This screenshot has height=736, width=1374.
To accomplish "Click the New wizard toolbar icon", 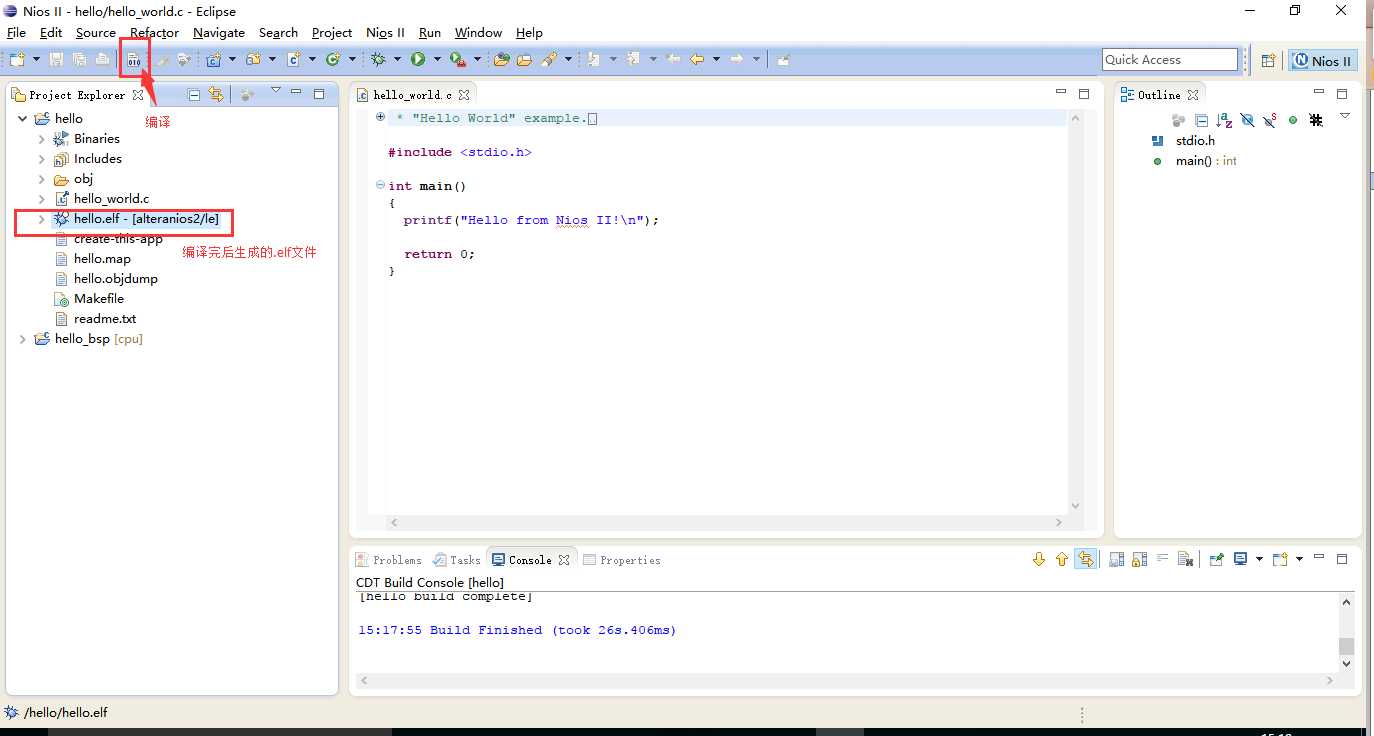I will pyautogui.click(x=17, y=59).
